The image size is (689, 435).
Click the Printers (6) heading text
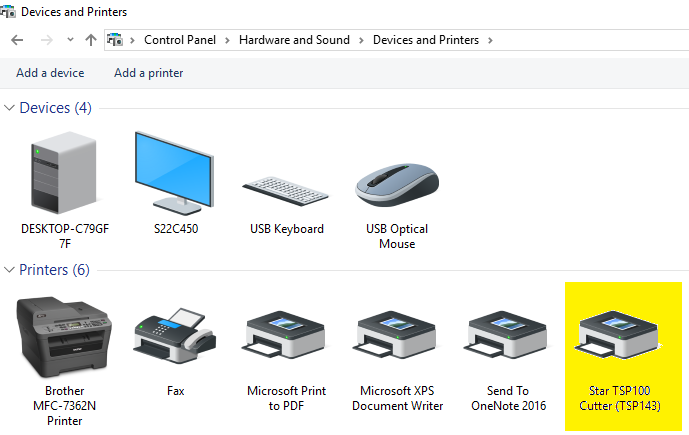click(54, 270)
